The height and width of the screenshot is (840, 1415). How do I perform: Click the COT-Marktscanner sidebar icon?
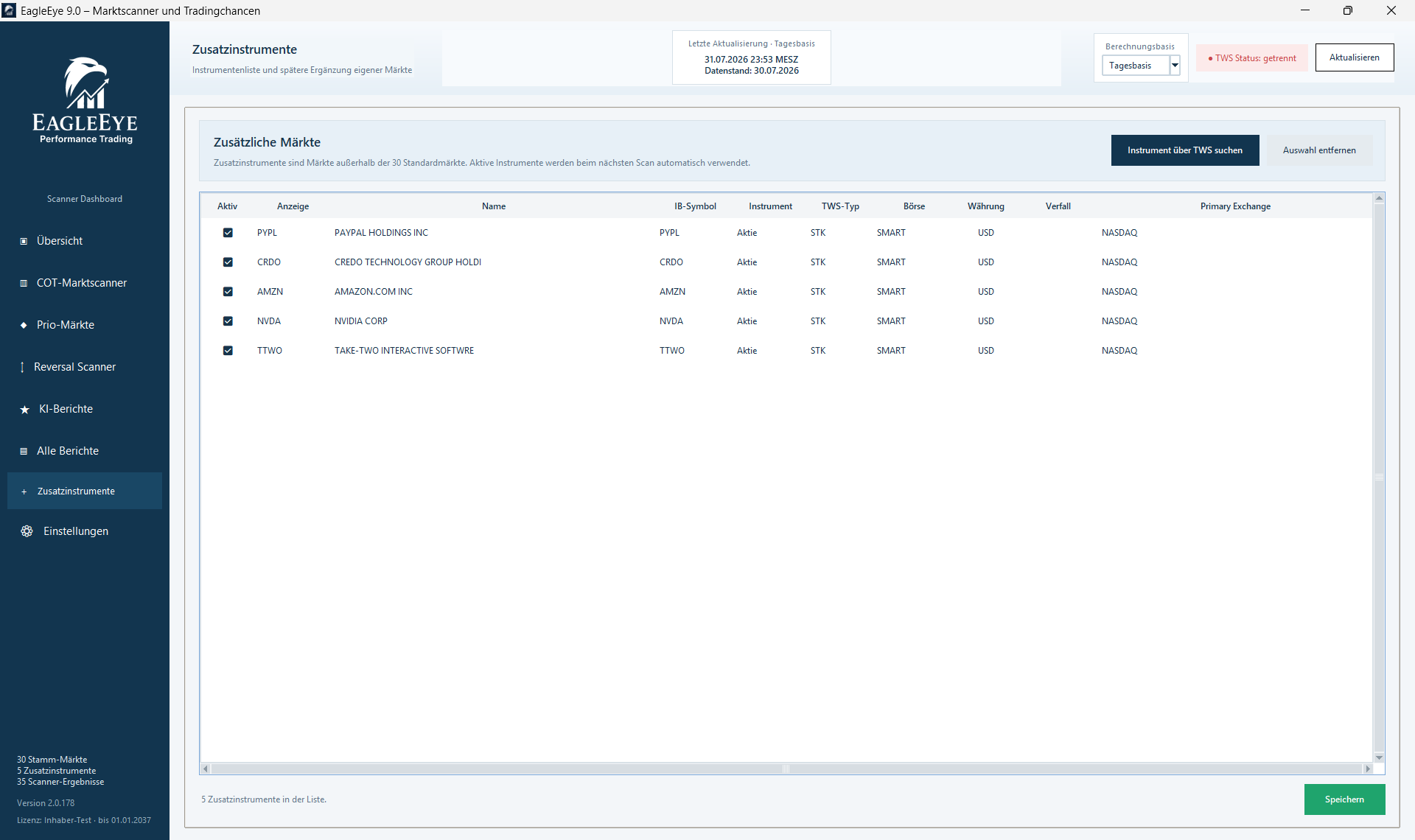pos(24,283)
